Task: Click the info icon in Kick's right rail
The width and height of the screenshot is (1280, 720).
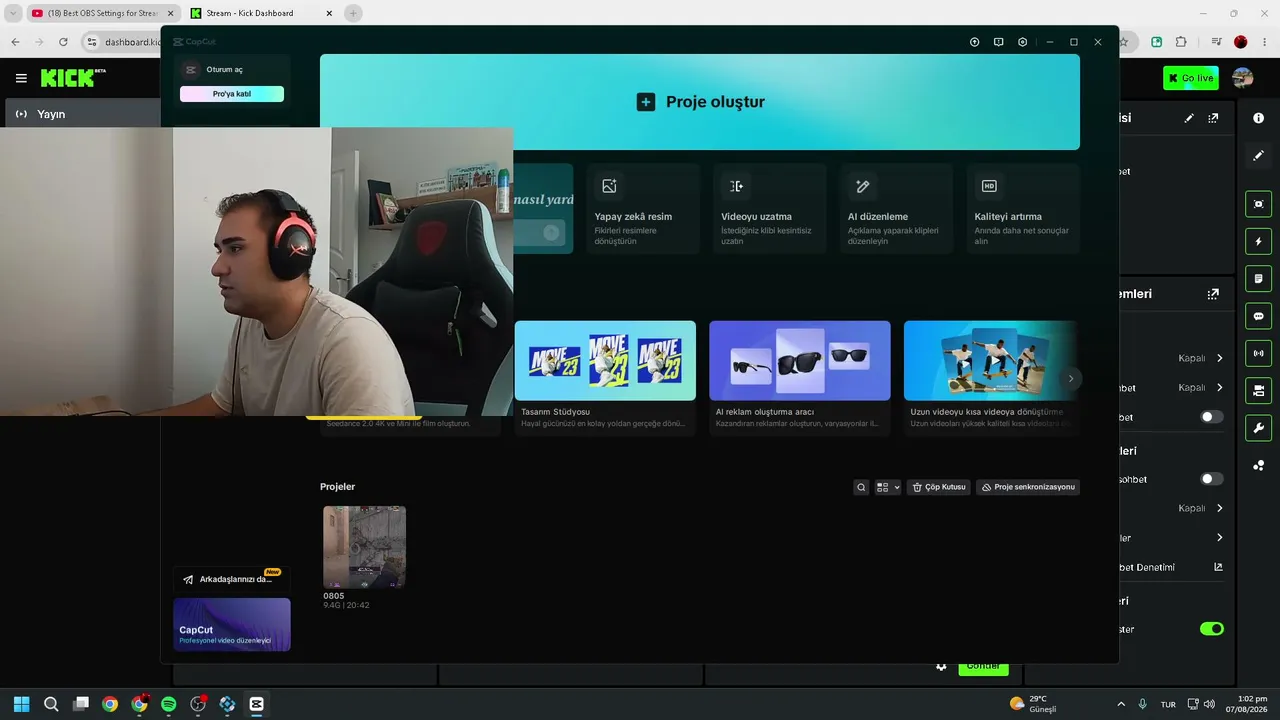Action: (x=1259, y=118)
